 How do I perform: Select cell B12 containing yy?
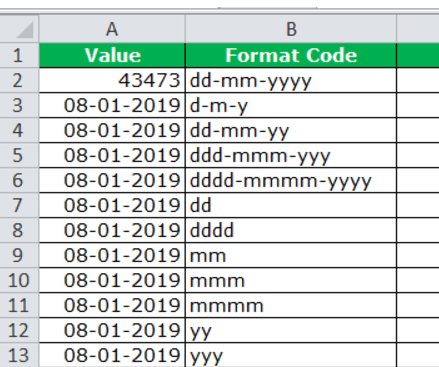point(291,330)
